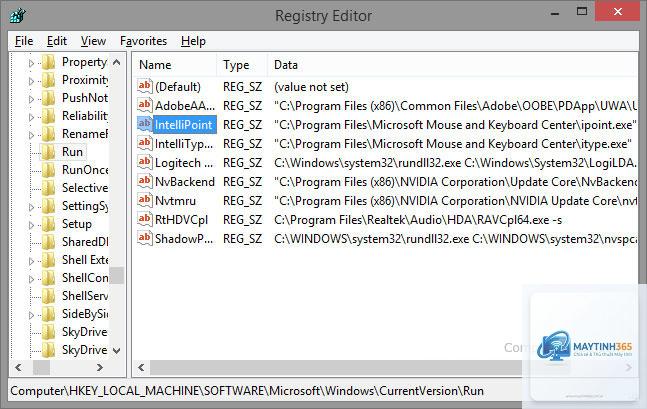Image resolution: width=647 pixels, height=409 pixels.
Task: Expand the Property key
Action: (x=31, y=63)
